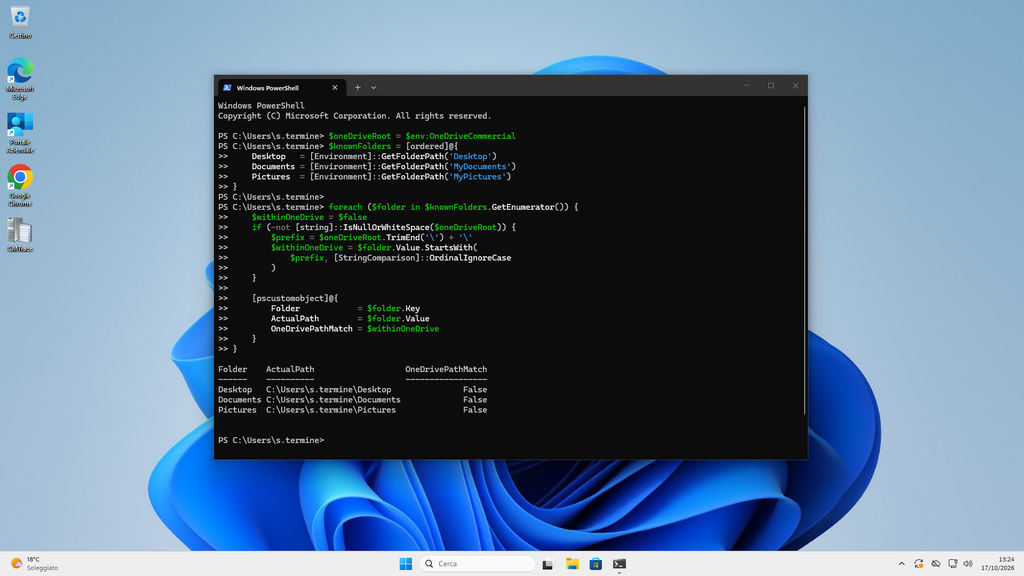The width and height of the screenshot is (1024, 576).
Task: Open File Explorer from the taskbar
Action: (572, 564)
